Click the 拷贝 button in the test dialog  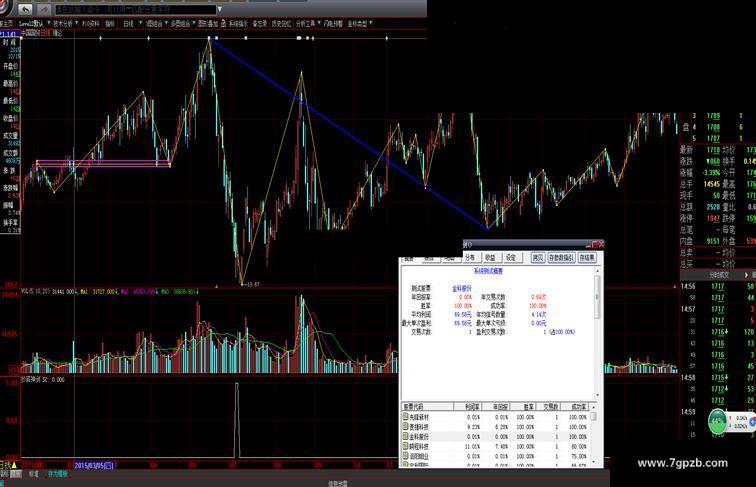(538, 258)
